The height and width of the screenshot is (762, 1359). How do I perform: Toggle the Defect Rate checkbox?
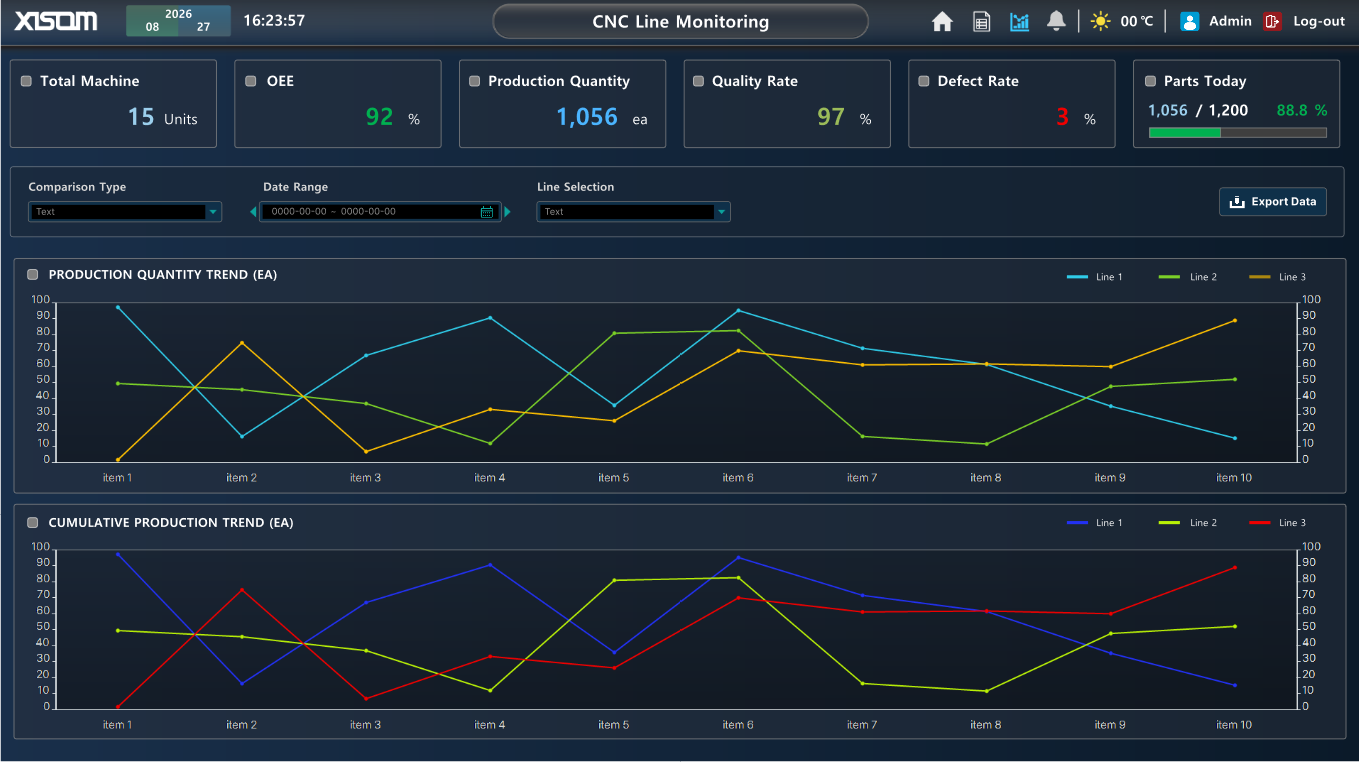click(x=924, y=81)
